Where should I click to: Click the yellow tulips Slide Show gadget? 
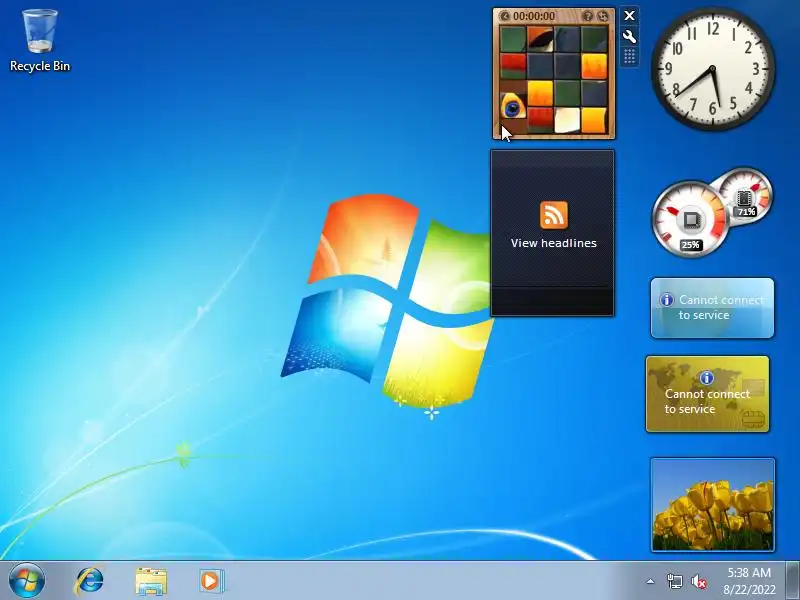713,505
